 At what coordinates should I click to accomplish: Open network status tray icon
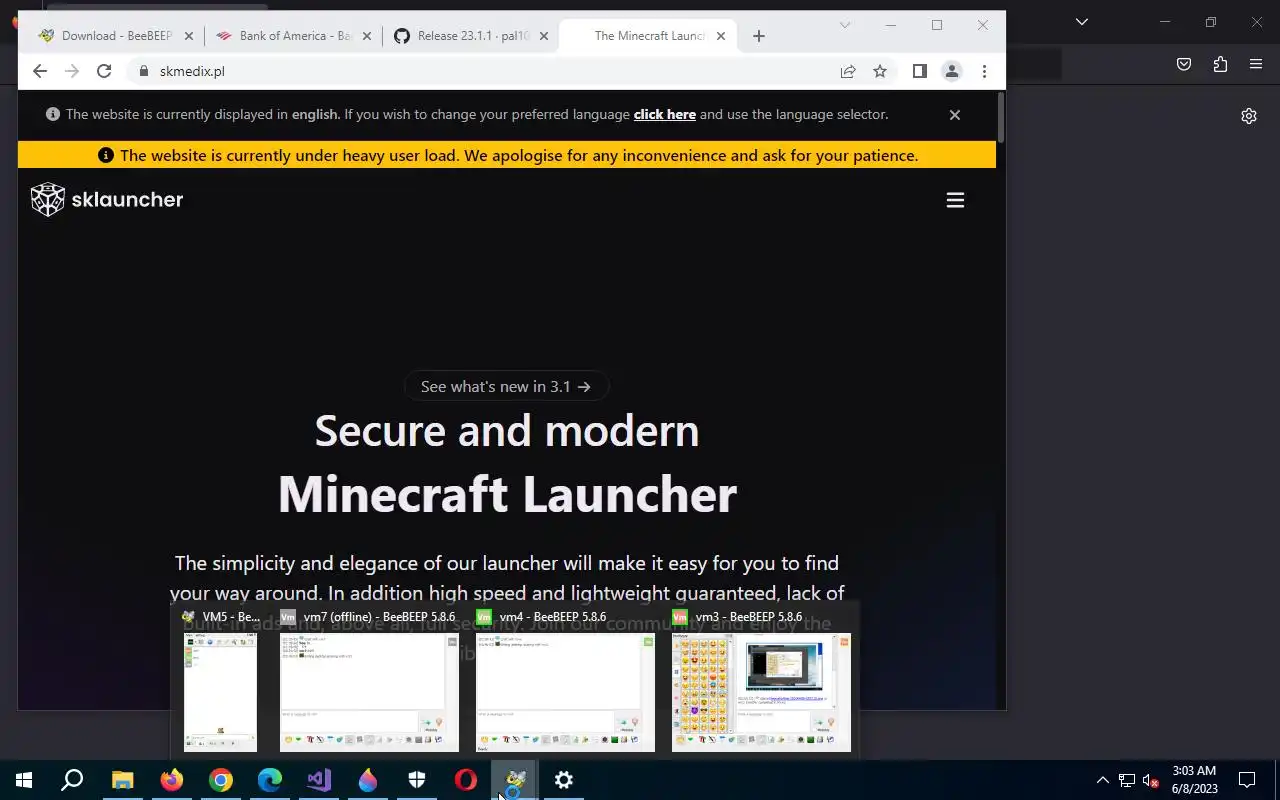1127,780
